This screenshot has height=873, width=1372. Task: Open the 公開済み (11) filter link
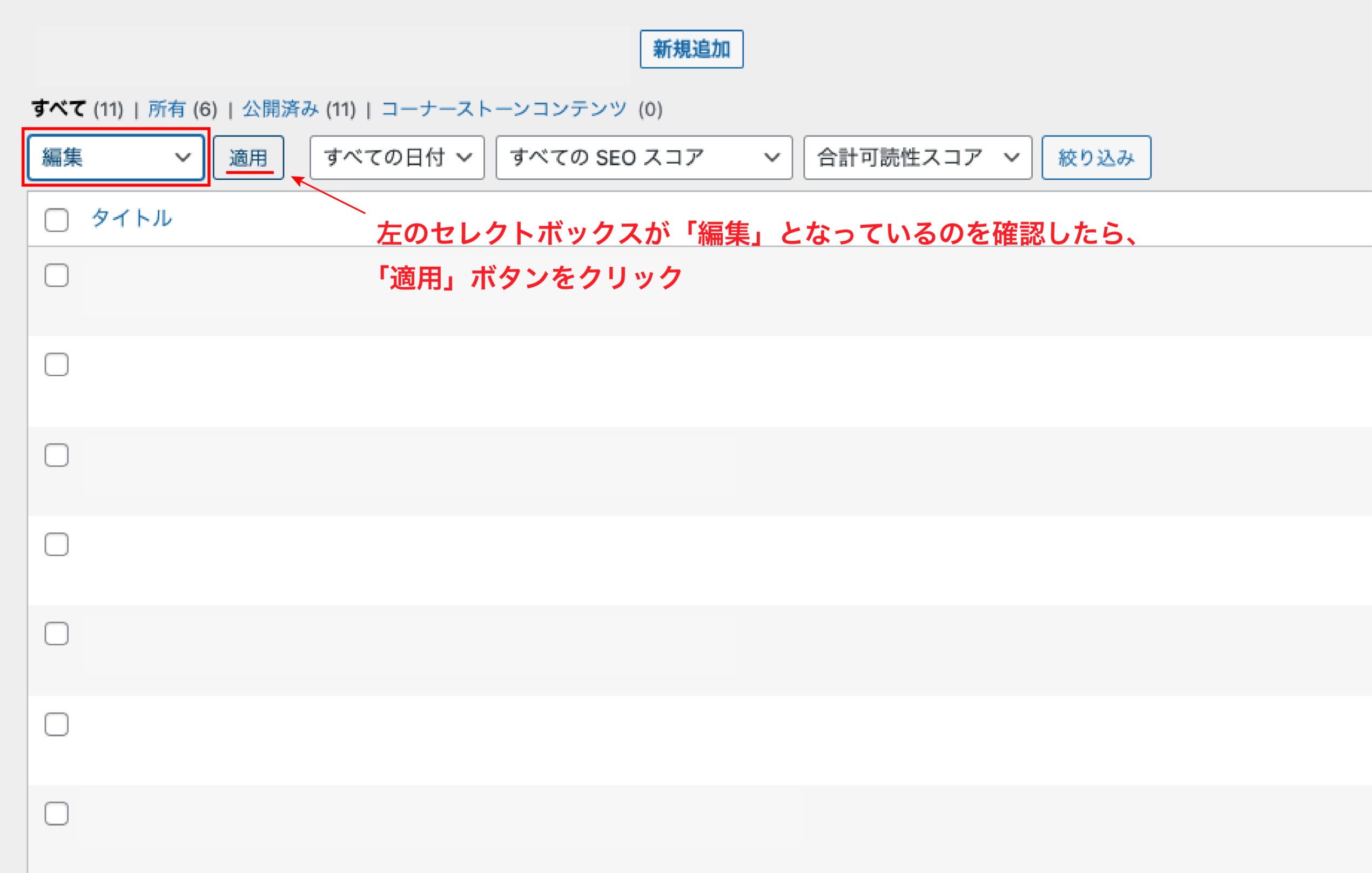click(280, 110)
